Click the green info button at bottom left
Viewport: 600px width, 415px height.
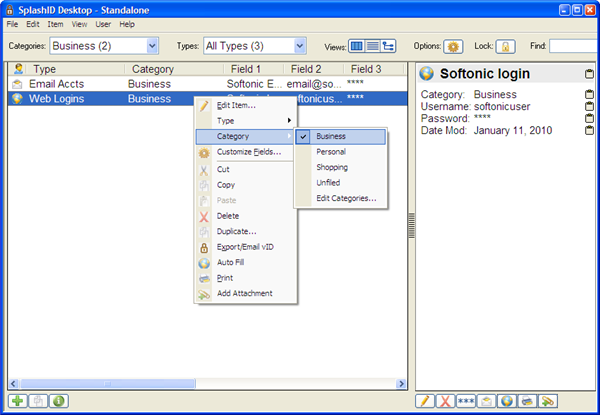60,401
